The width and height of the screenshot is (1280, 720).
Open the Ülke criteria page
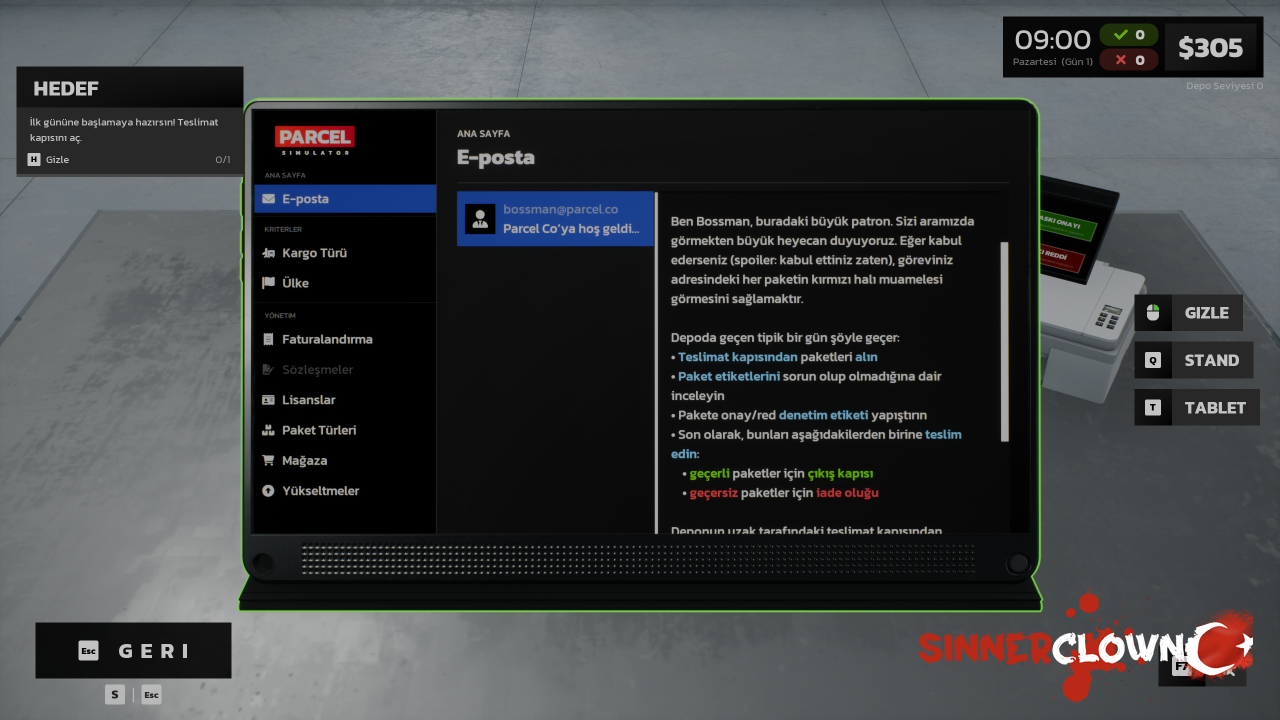345,283
